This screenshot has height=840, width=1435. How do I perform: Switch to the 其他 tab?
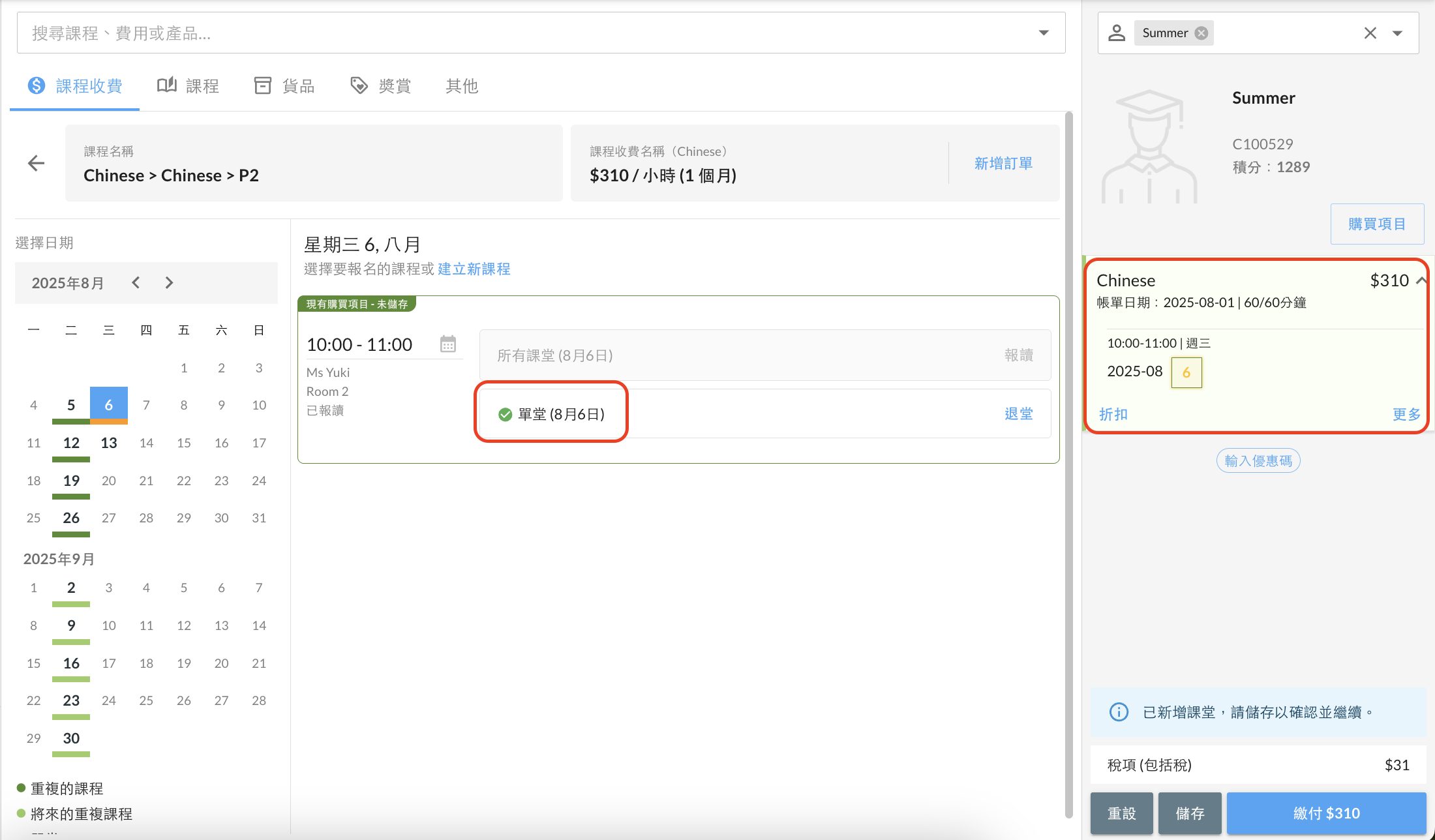[462, 86]
